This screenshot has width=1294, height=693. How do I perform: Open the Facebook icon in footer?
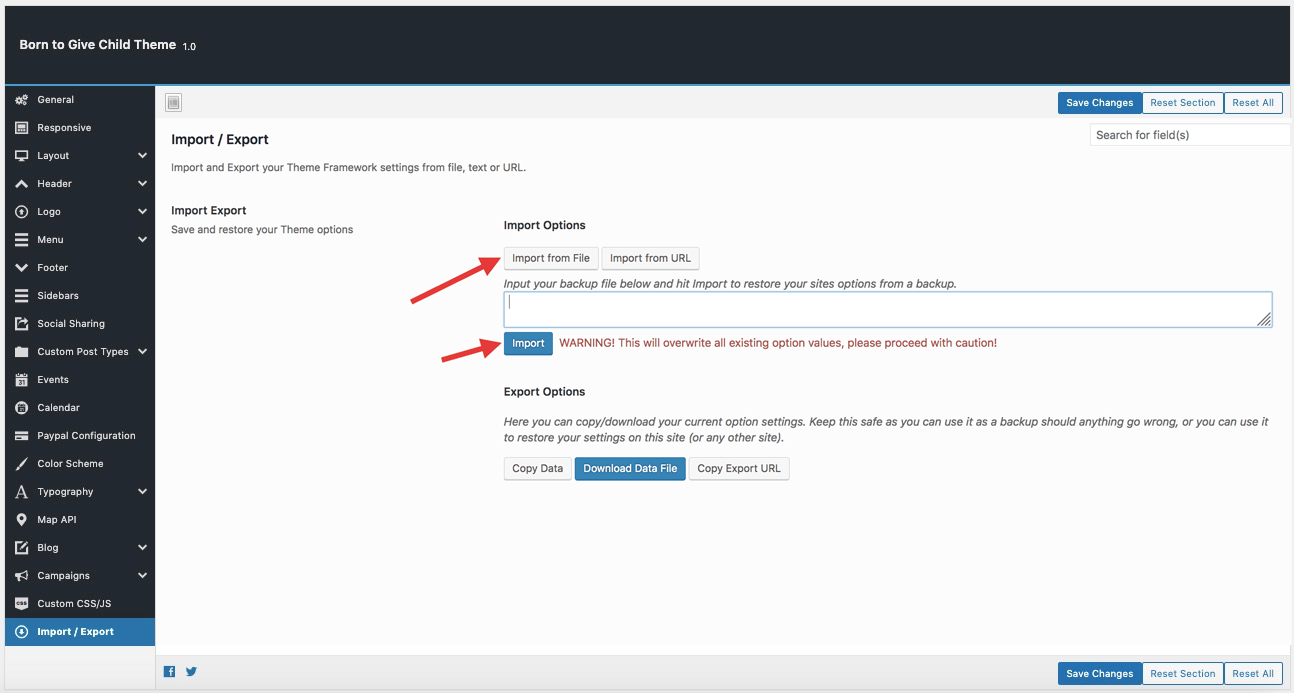169,672
